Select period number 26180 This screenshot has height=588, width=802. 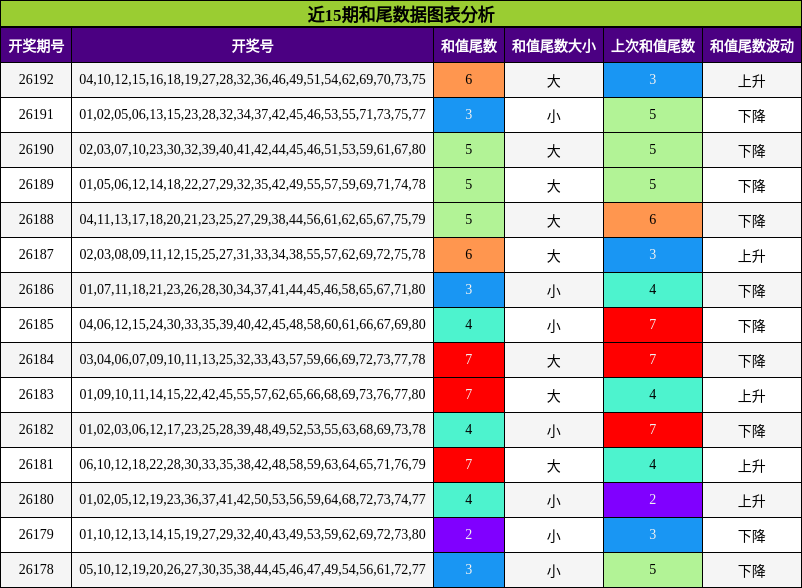coord(36,500)
